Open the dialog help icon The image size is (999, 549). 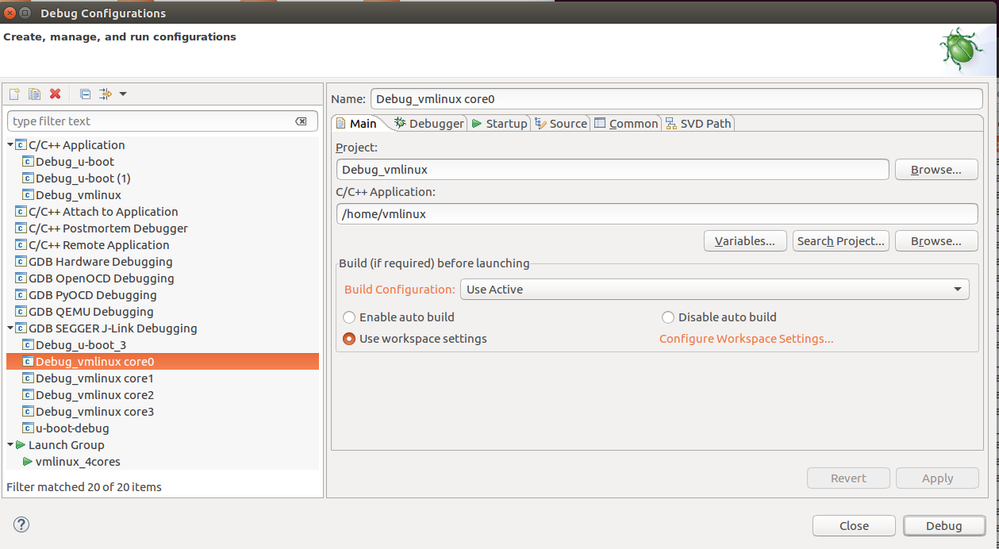click(21, 525)
